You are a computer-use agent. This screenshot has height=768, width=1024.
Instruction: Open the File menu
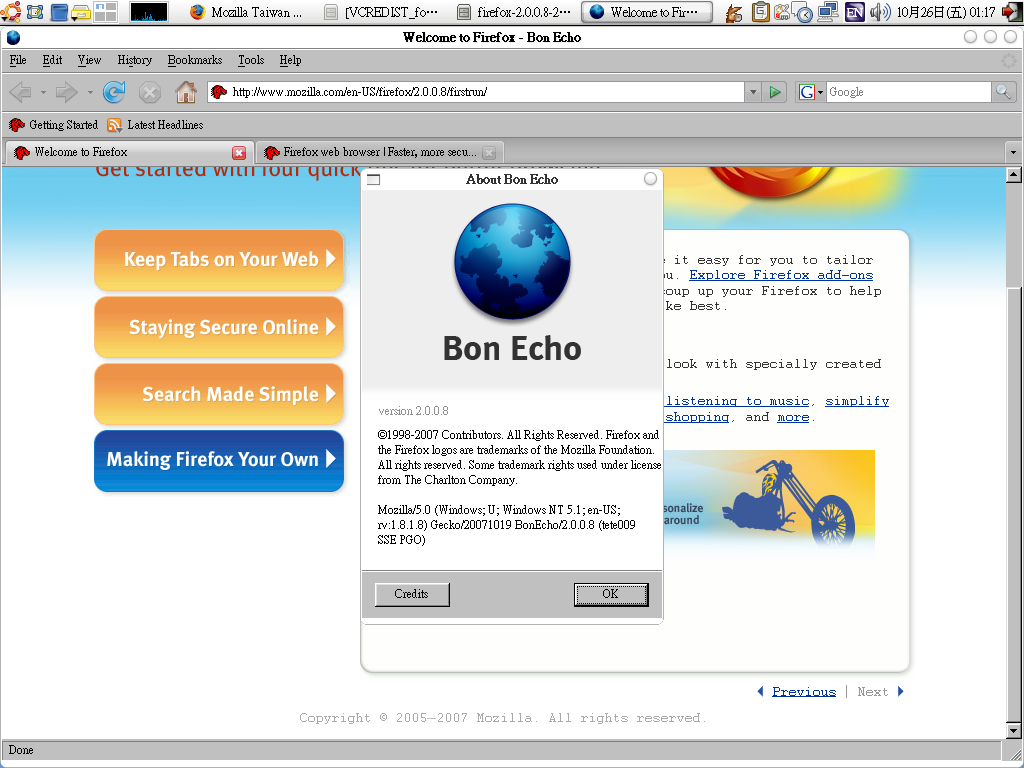[18, 60]
